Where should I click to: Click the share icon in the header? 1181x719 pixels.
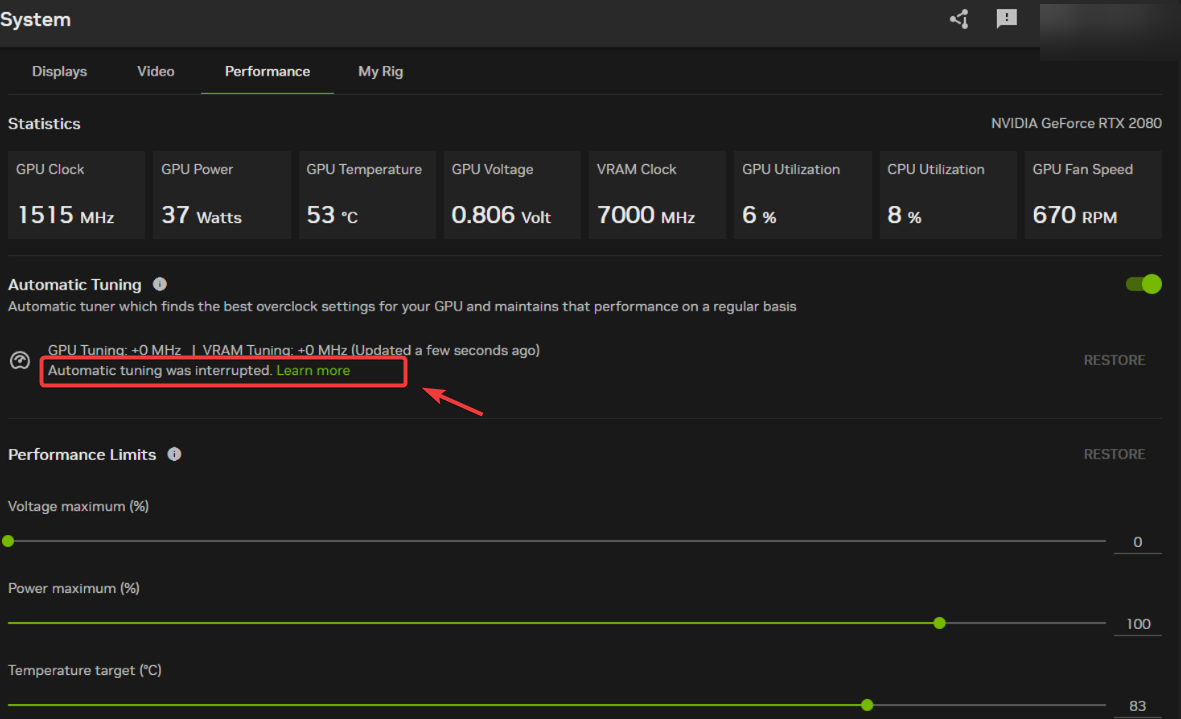click(959, 19)
